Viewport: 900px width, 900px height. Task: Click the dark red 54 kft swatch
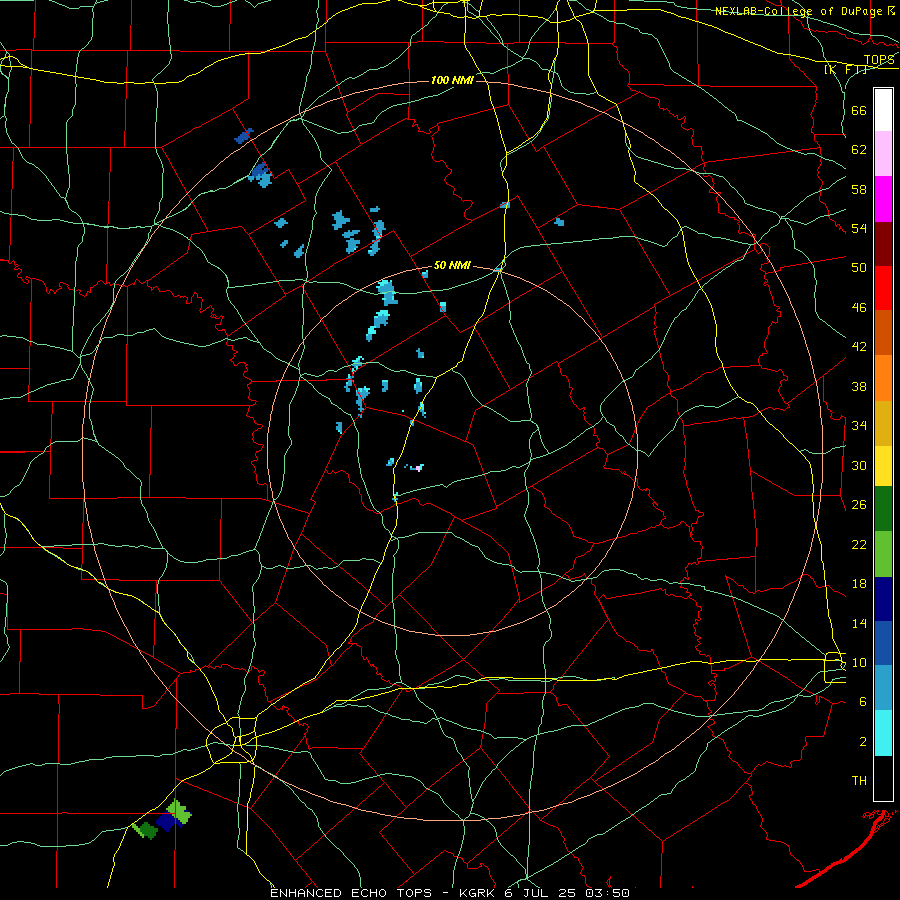pos(883,243)
